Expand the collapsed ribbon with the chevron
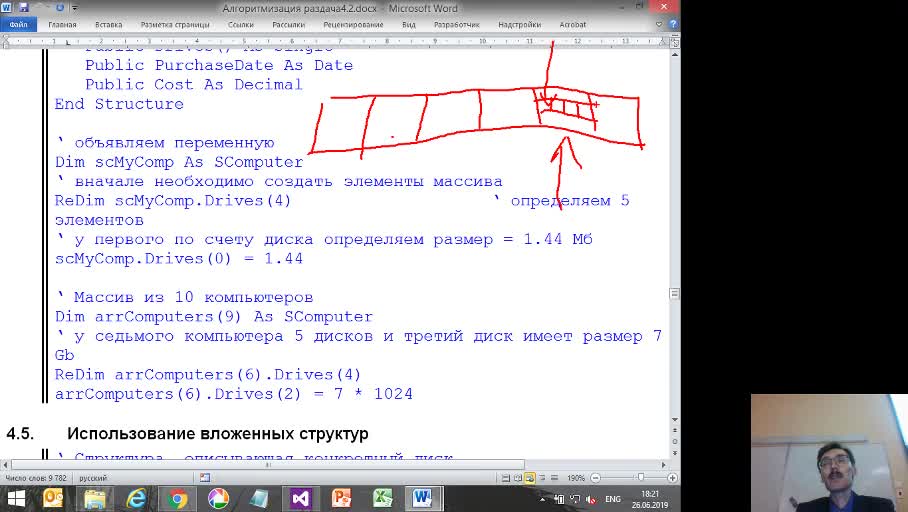This screenshot has width=908, height=512. [659, 24]
